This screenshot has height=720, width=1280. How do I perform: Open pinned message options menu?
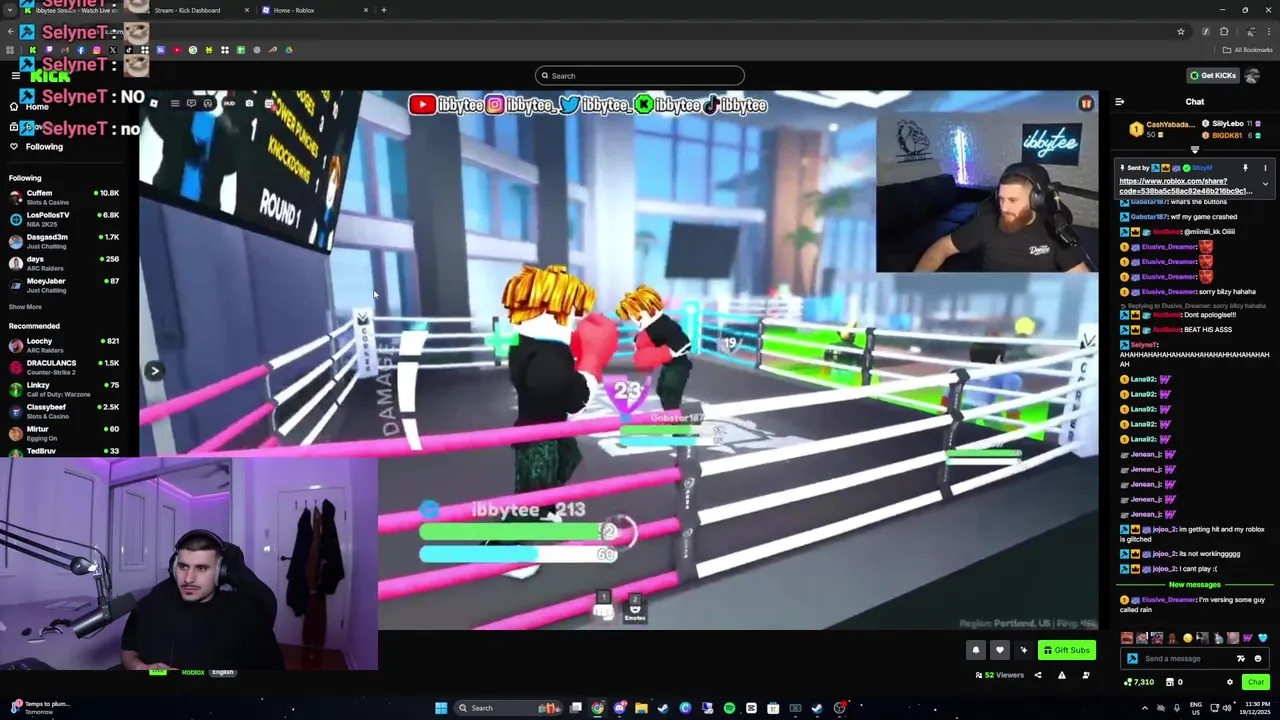coord(1265,168)
